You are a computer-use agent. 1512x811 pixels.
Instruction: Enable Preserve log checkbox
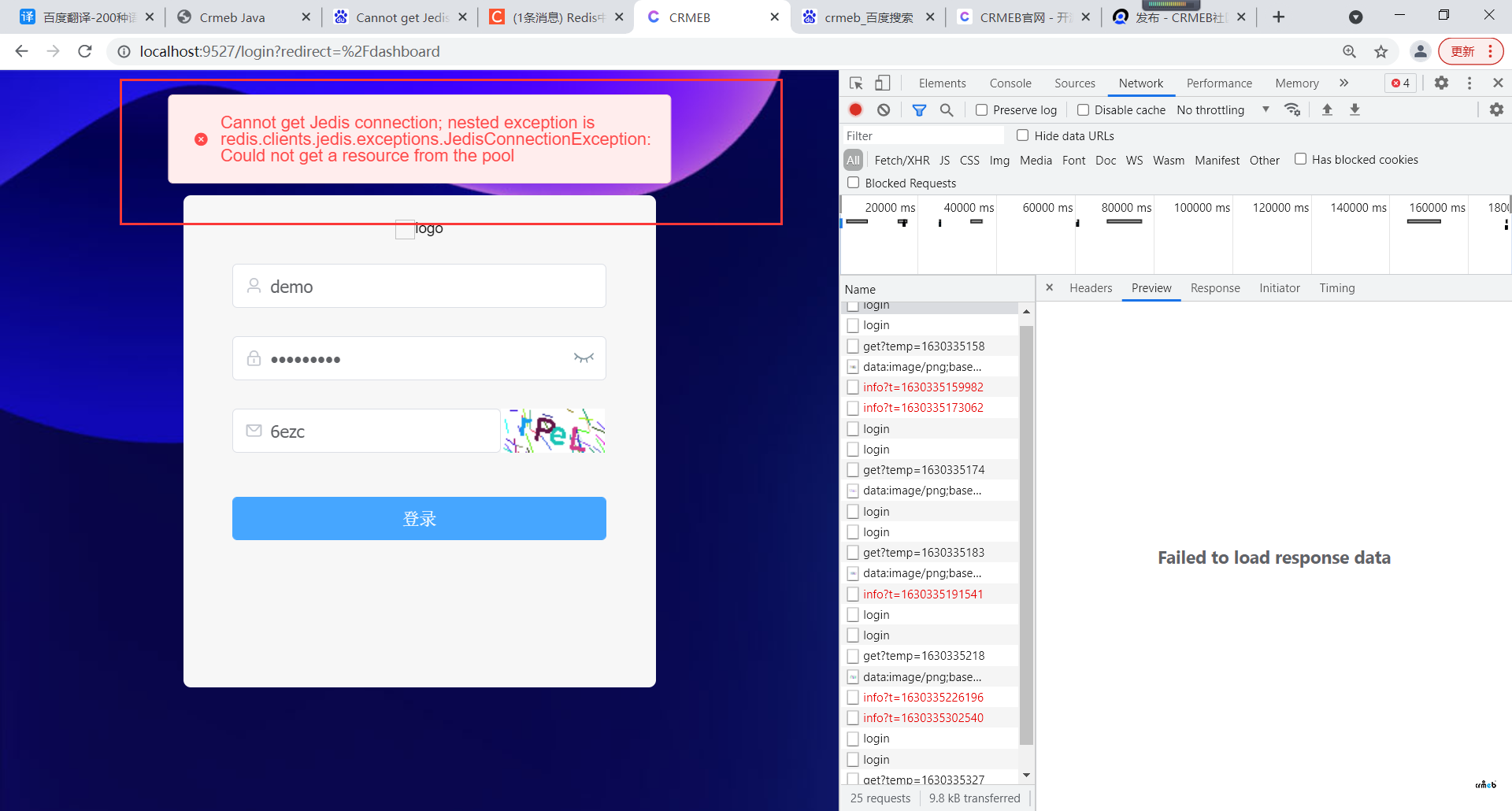tap(981, 110)
